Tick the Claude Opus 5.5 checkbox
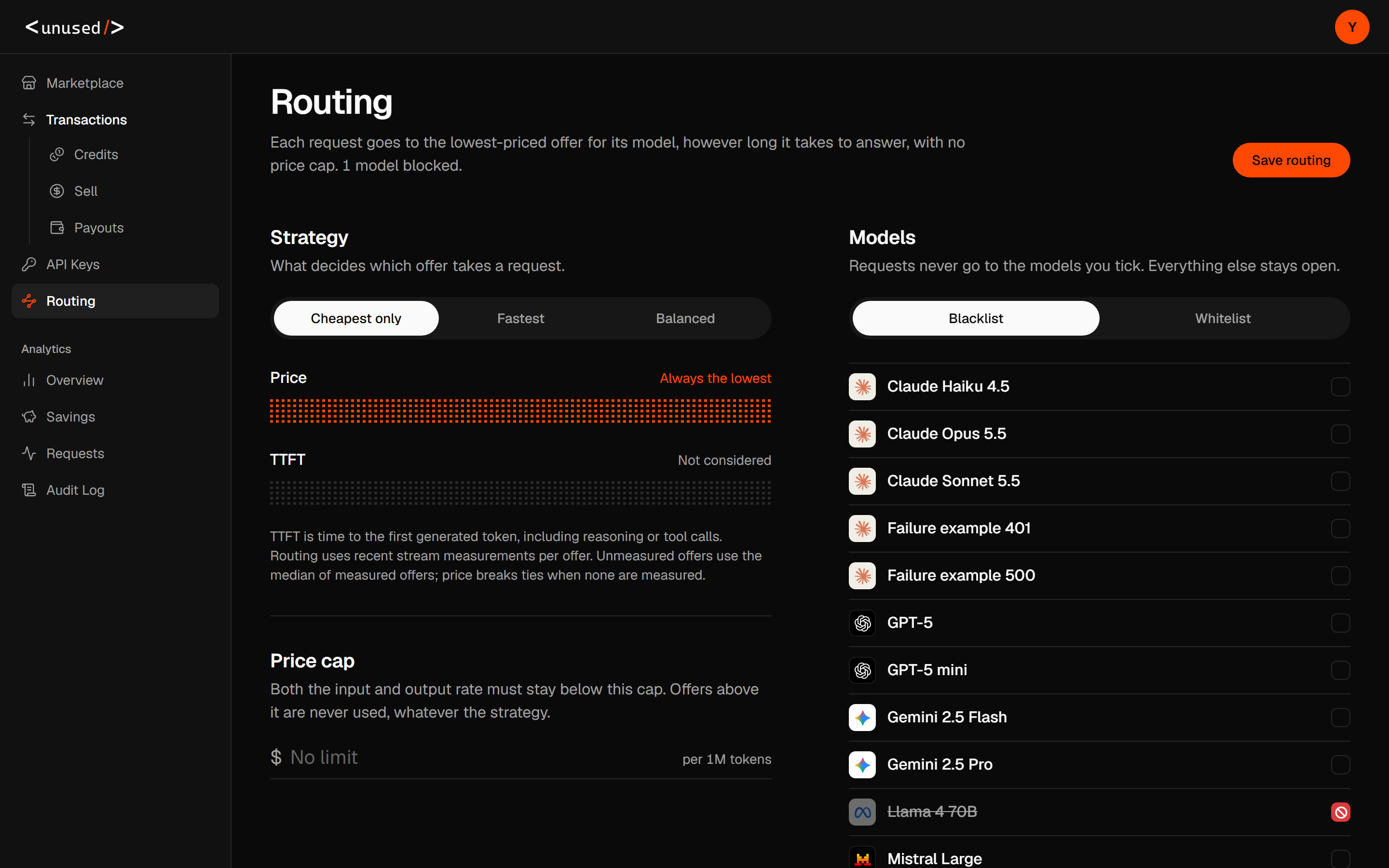Viewport: 1389px width, 868px height. point(1340,434)
